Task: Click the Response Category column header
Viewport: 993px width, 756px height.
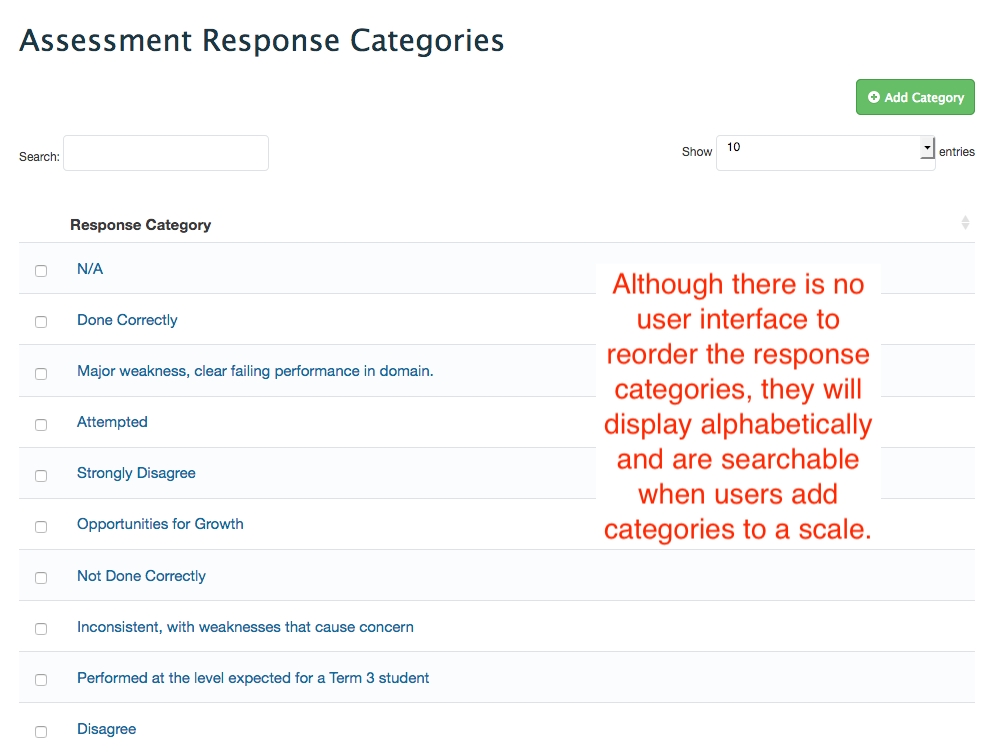Action: click(141, 225)
